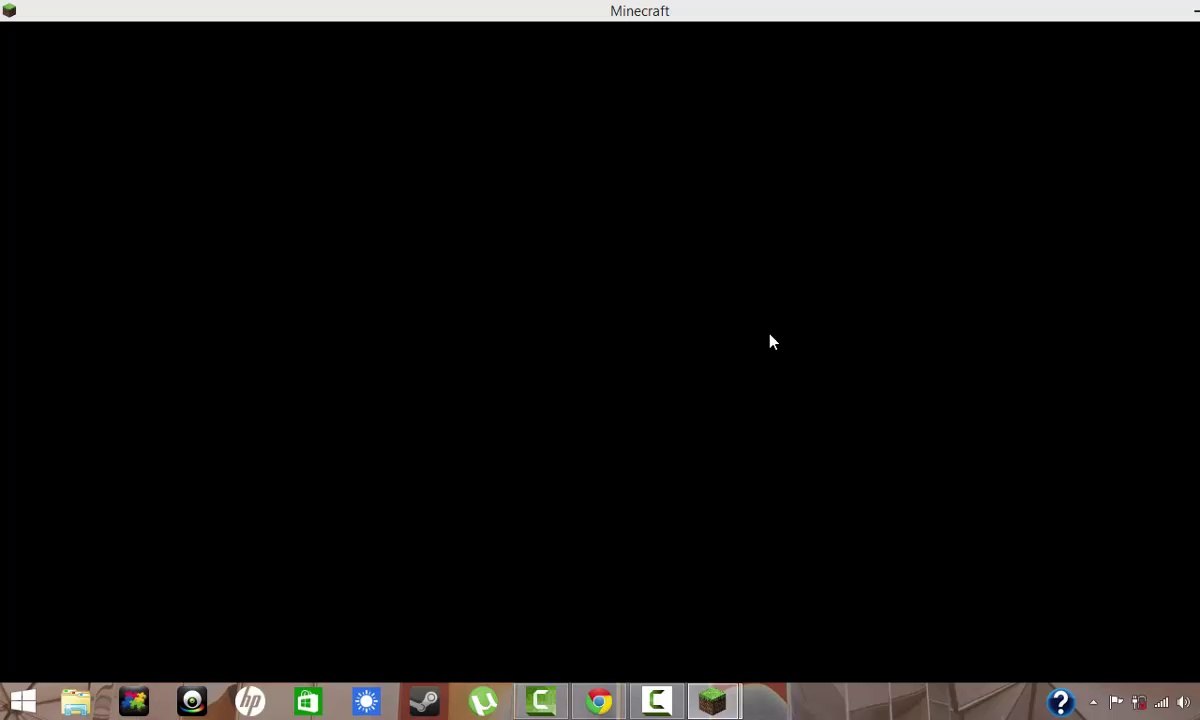Click the Minecraft window title text

(x=640, y=11)
